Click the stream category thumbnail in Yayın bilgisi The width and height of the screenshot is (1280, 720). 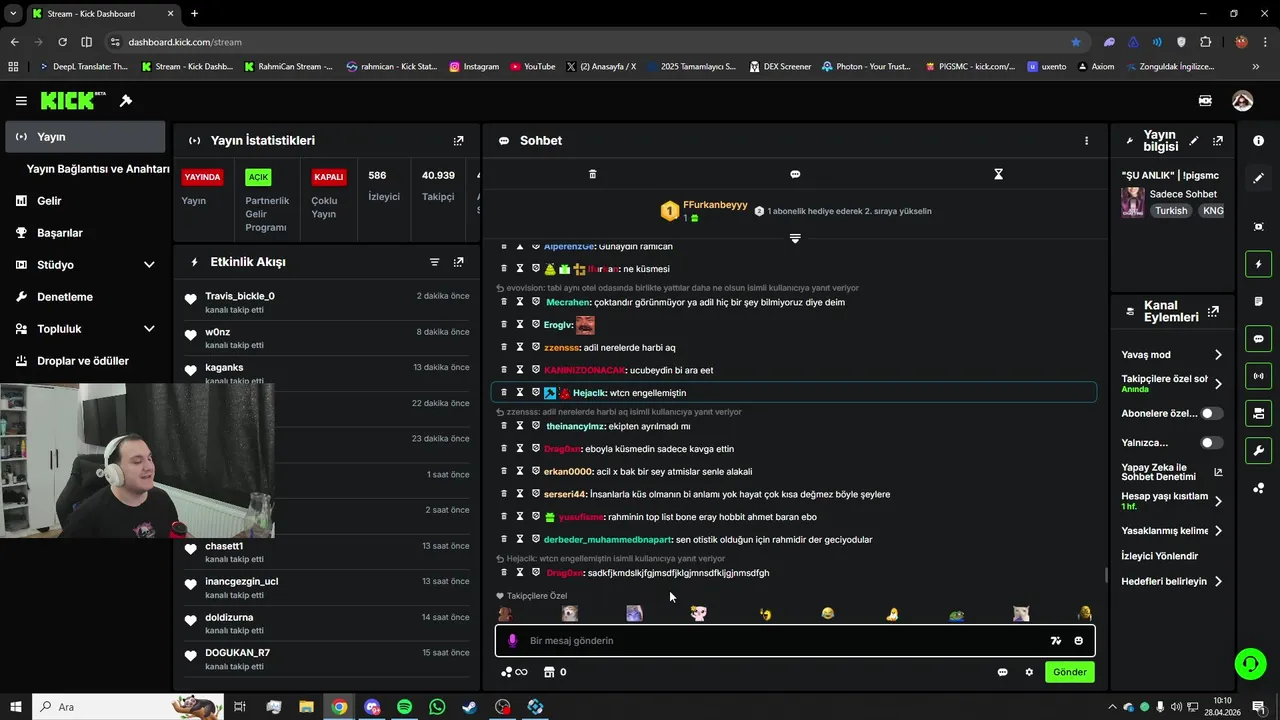coord(1132,202)
